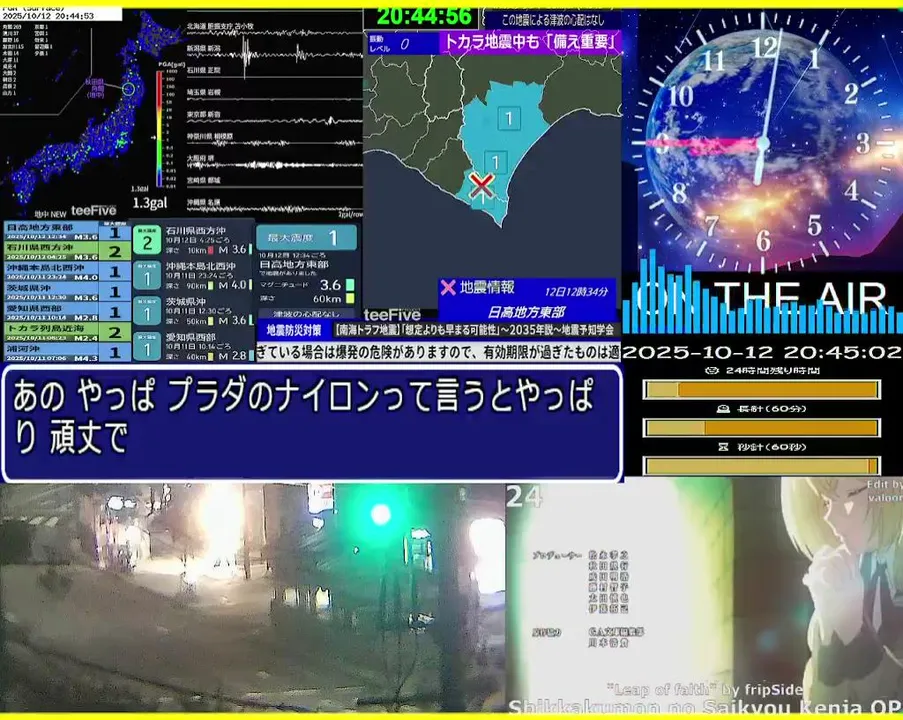Select 沖縄本島北西沖 M4.0 row in left list
This screenshot has height=720, width=903.
[67, 271]
